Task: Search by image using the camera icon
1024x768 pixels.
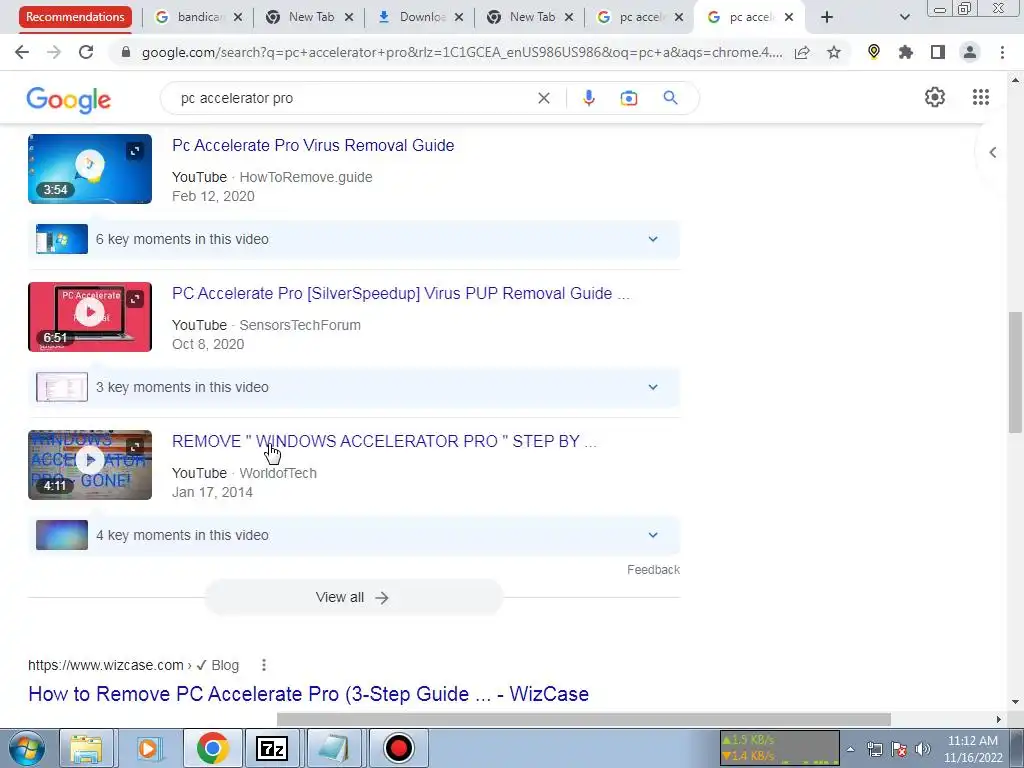Action: click(x=628, y=98)
